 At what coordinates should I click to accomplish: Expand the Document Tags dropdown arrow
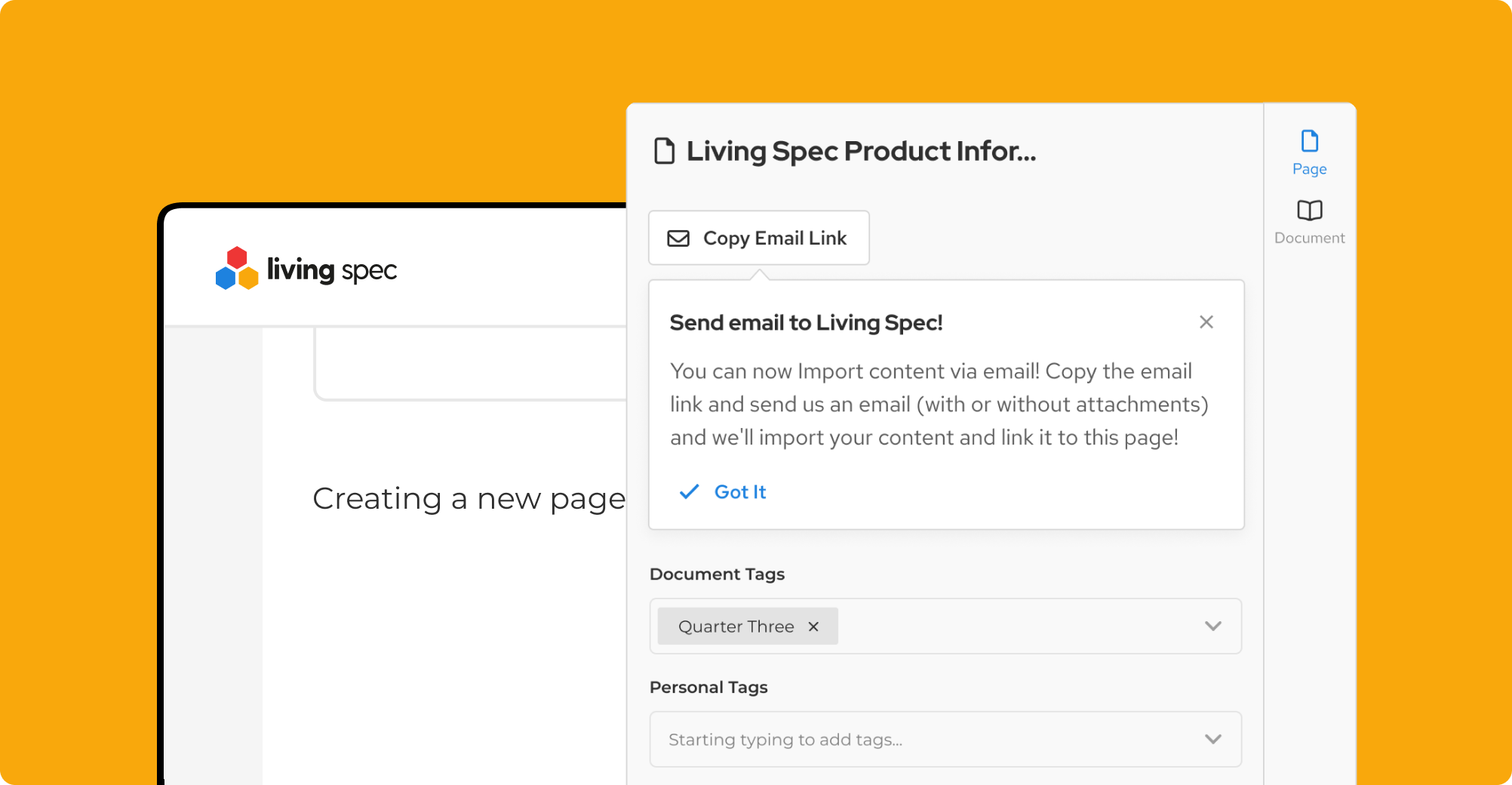click(x=1212, y=626)
